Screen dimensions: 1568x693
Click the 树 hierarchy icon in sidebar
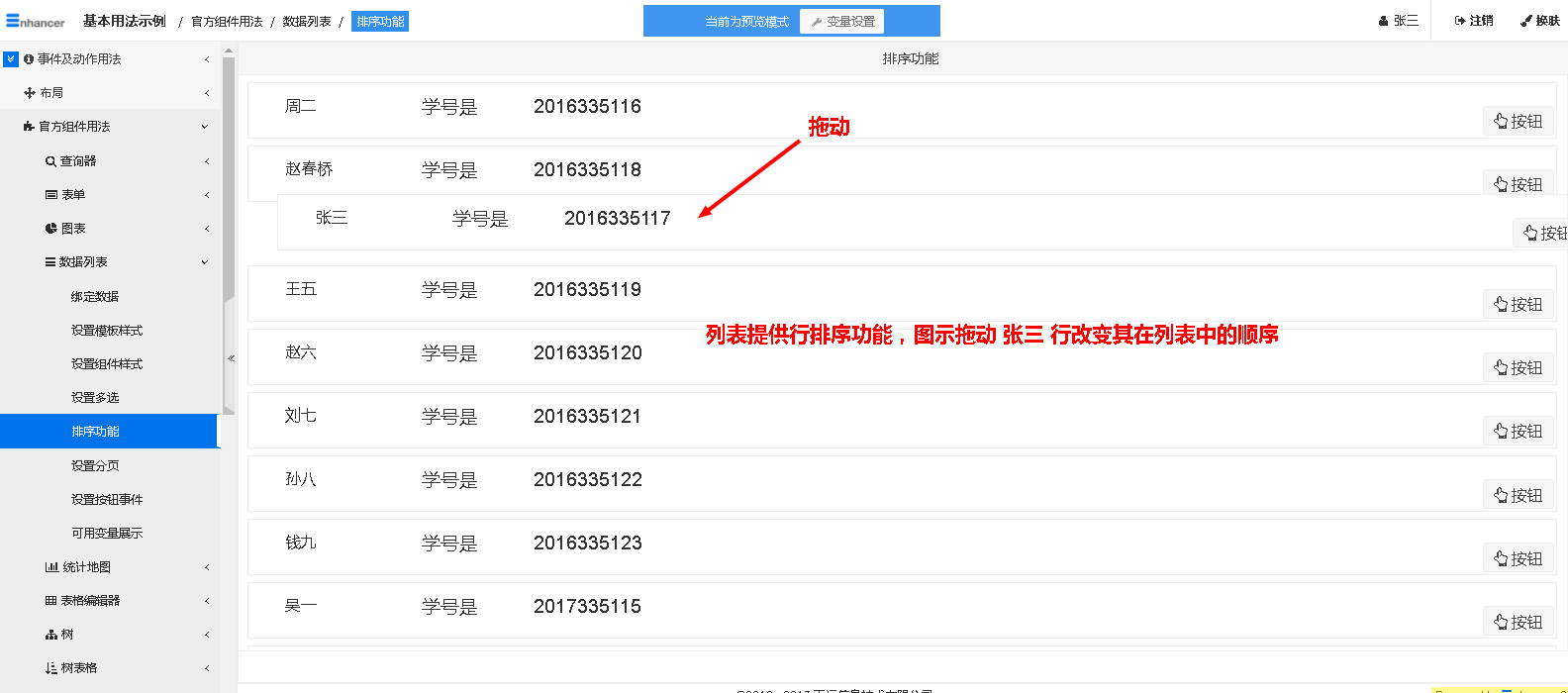pyautogui.click(x=51, y=635)
